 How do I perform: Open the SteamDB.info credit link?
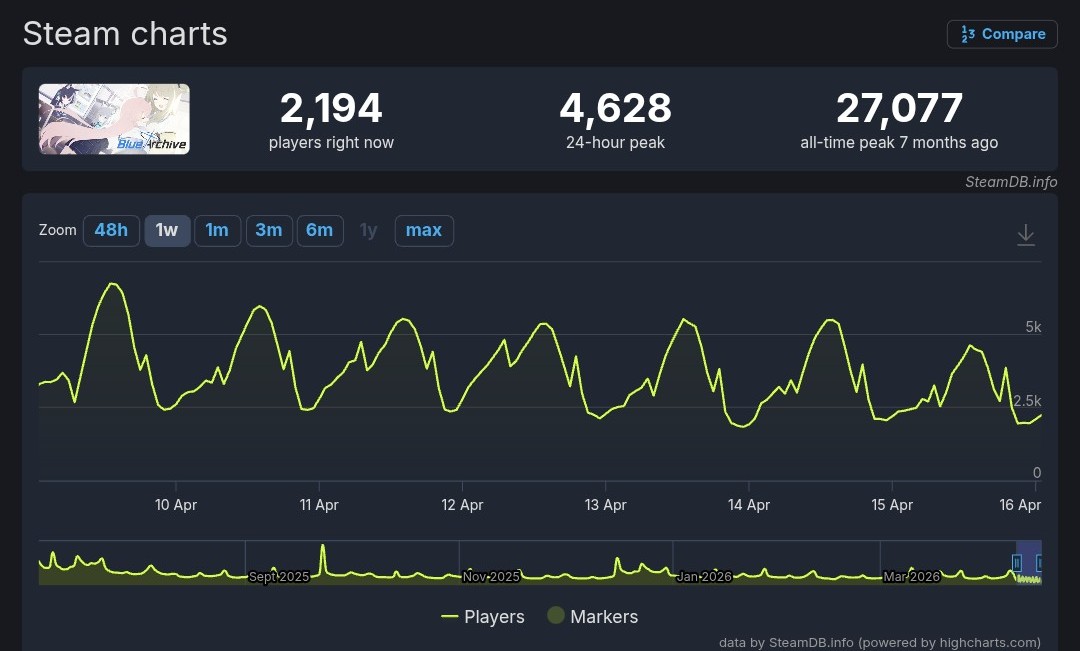[x=1011, y=182]
